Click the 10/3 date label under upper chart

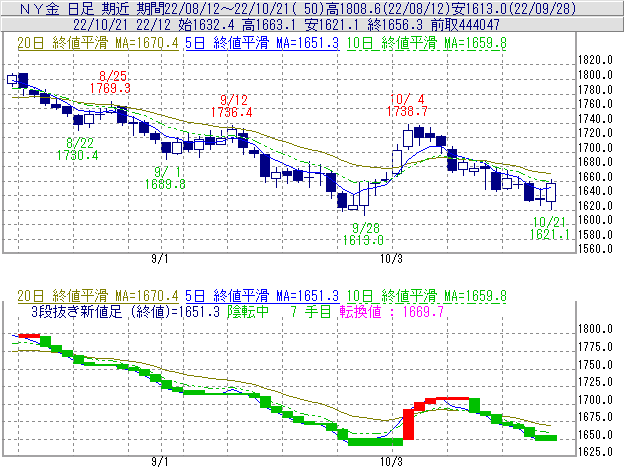(x=391, y=259)
